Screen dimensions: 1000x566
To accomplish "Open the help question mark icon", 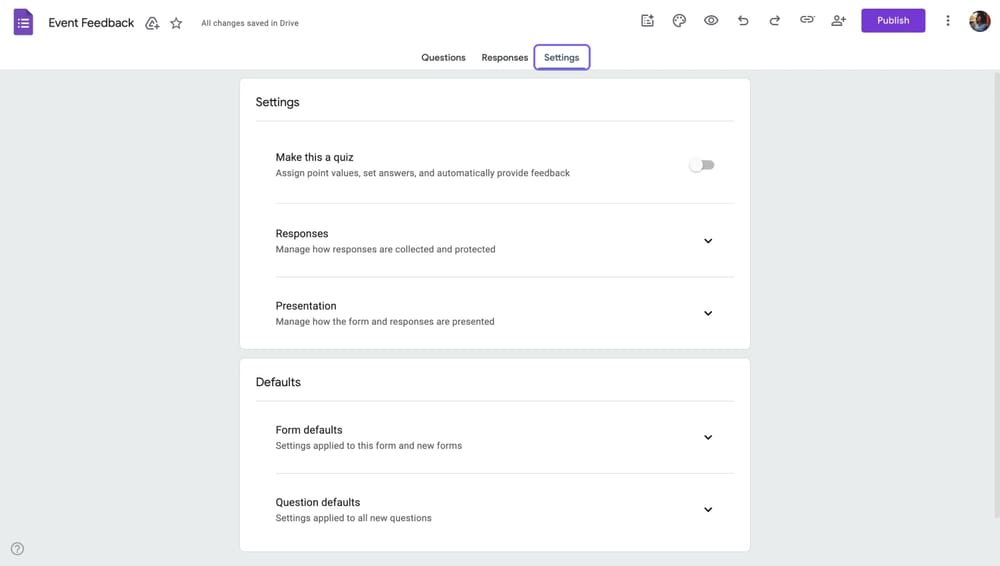I will point(17,549).
